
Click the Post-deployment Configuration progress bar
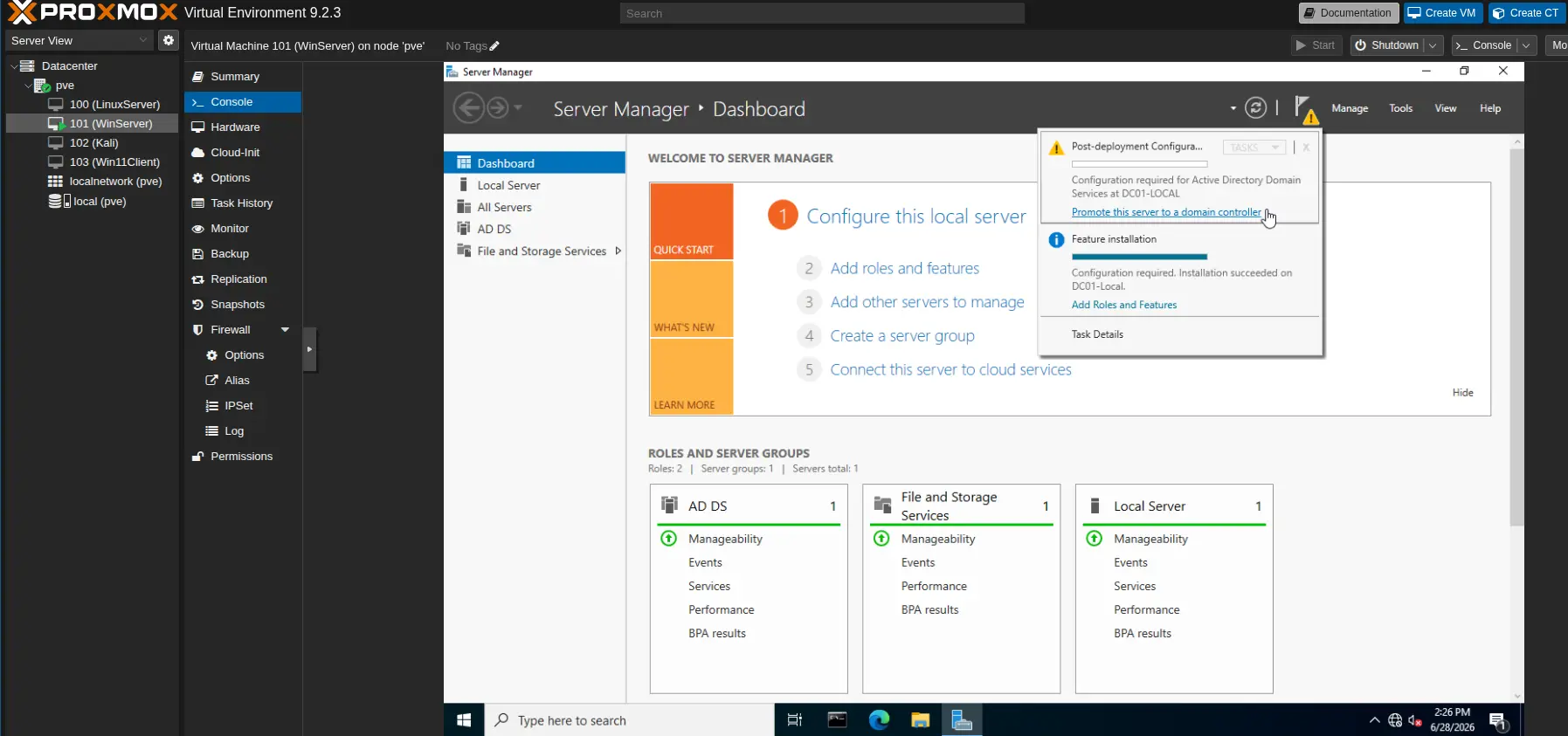tap(1139, 164)
